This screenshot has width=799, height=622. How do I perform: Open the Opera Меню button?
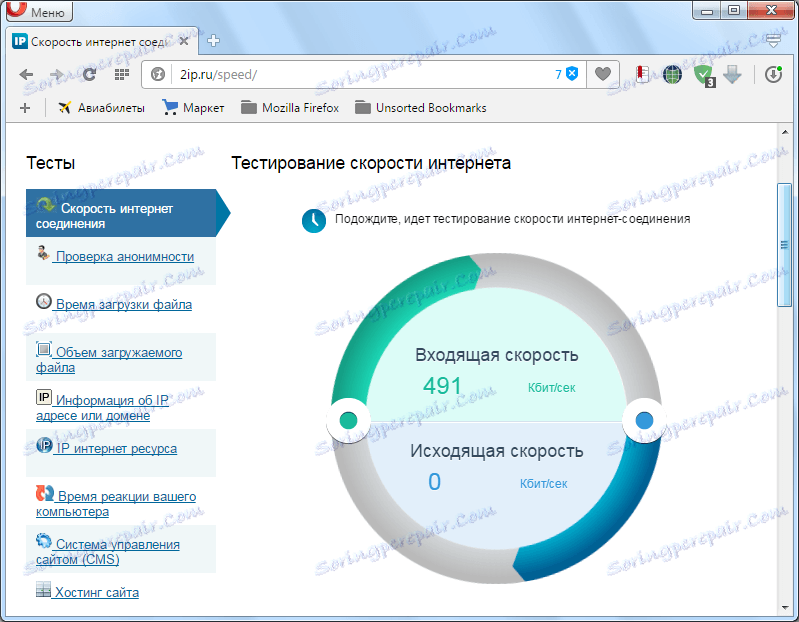[x=39, y=11]
